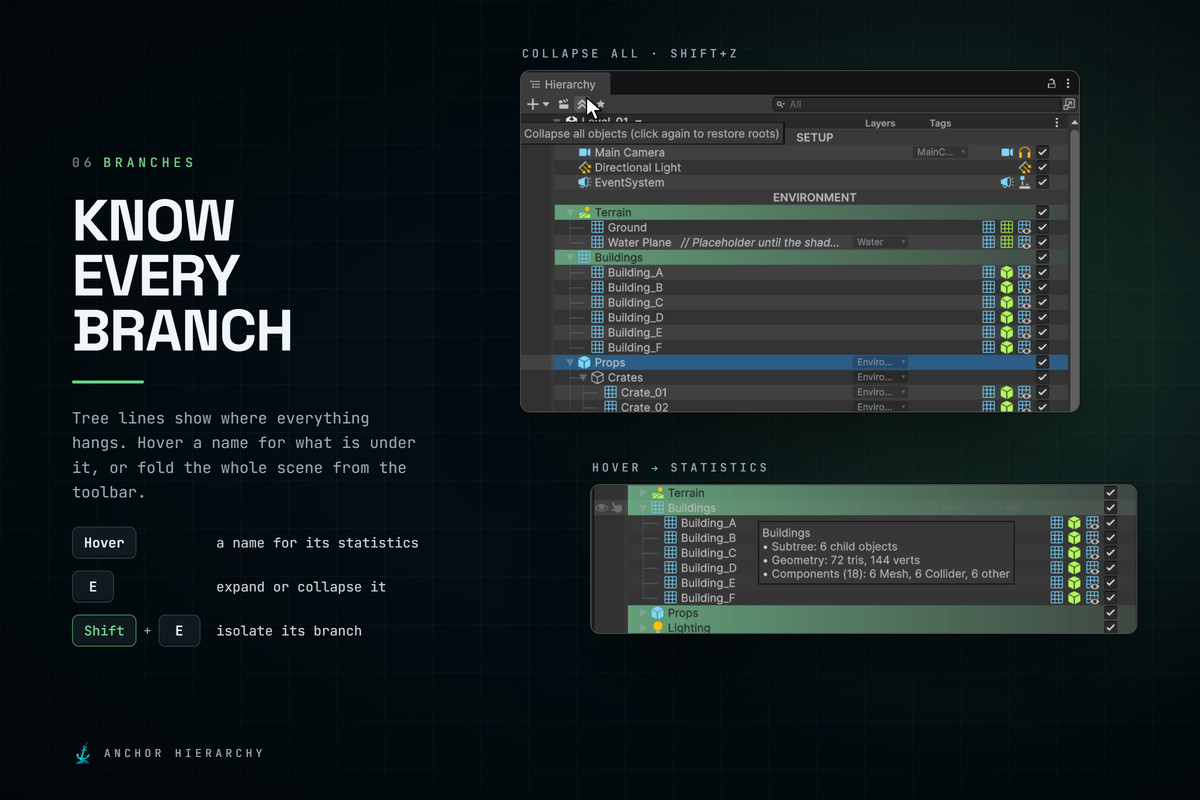This screenshot has width=1200, height=800.
Task: Click the blue camera component icon beside the headphones
Action: pos(1007,153)
